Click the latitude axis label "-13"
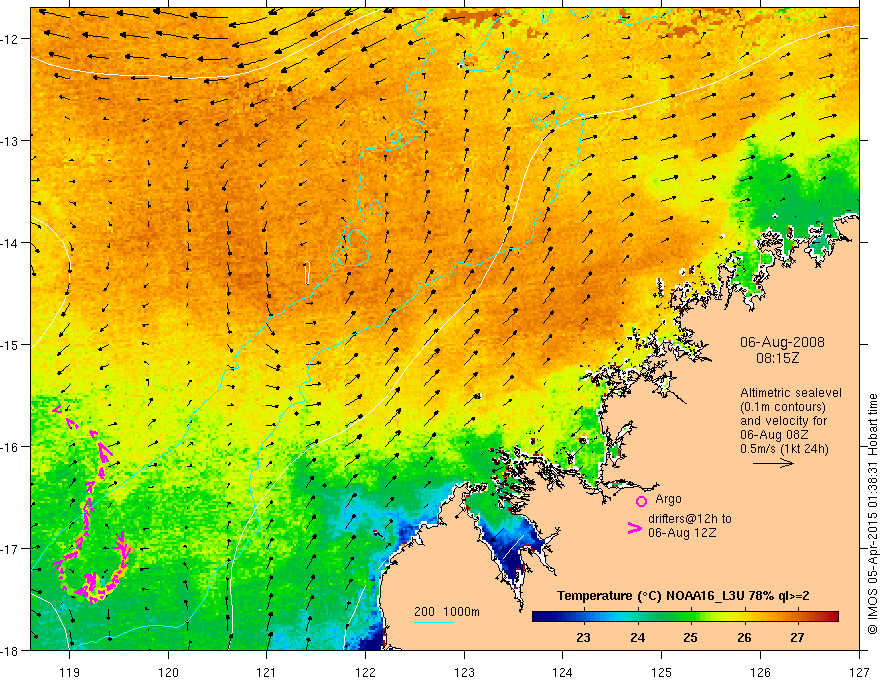The height and width of the screenshot is (680, 880). (10, 140)
